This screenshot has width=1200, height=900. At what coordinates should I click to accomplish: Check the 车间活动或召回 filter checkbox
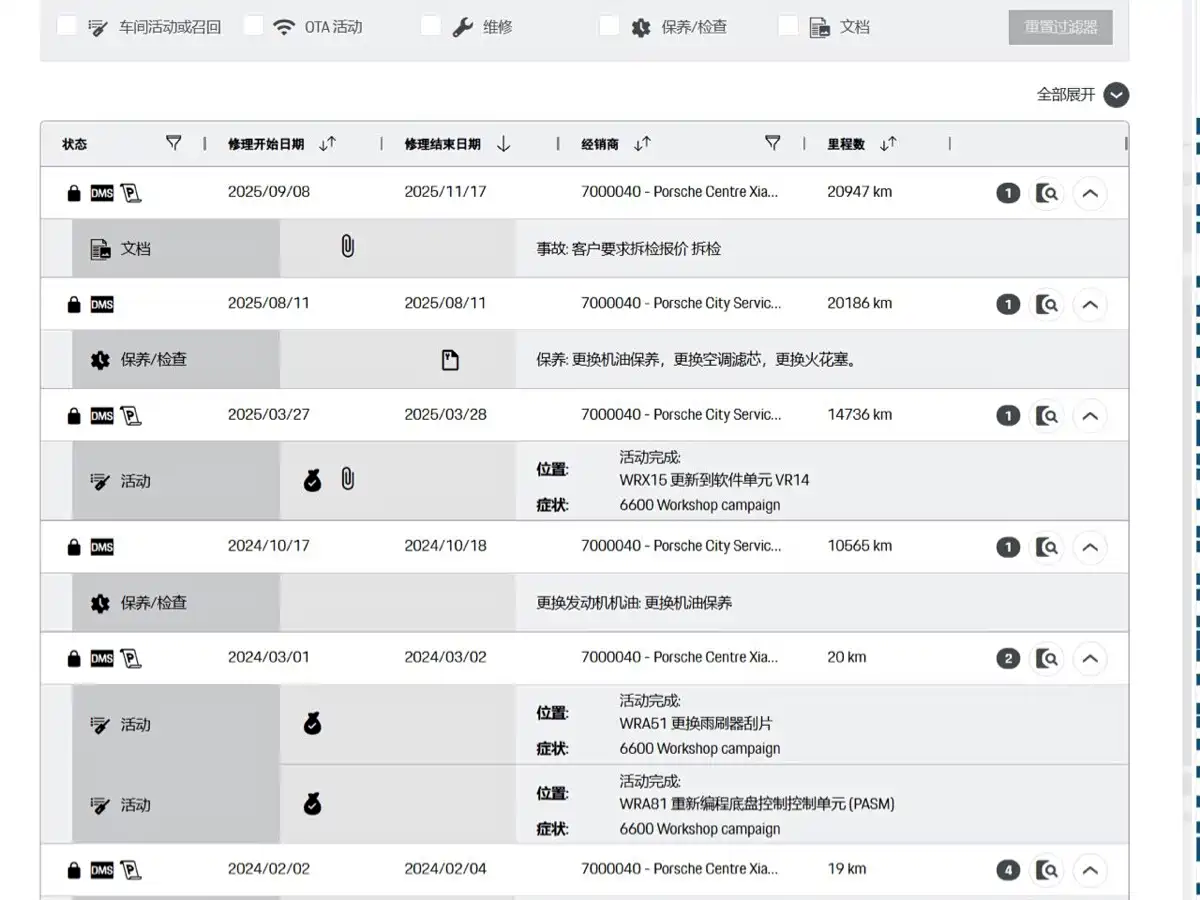coord(67,26)
